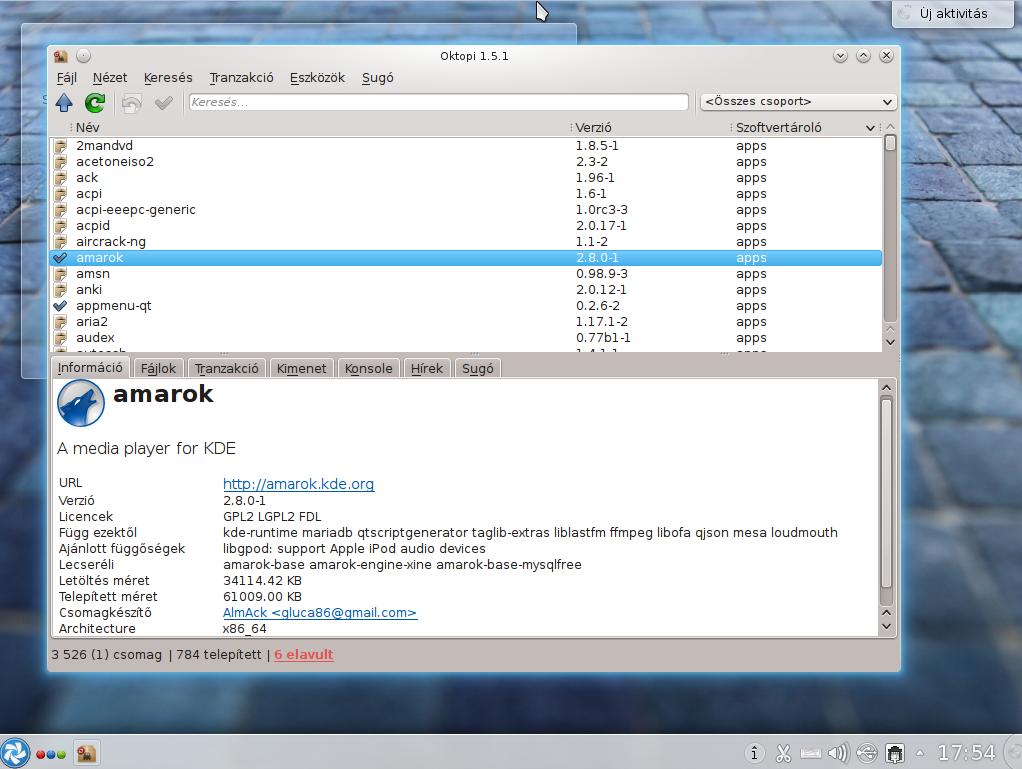Switch to the Hírek tab
The image size is (1022, 769).
427,368
